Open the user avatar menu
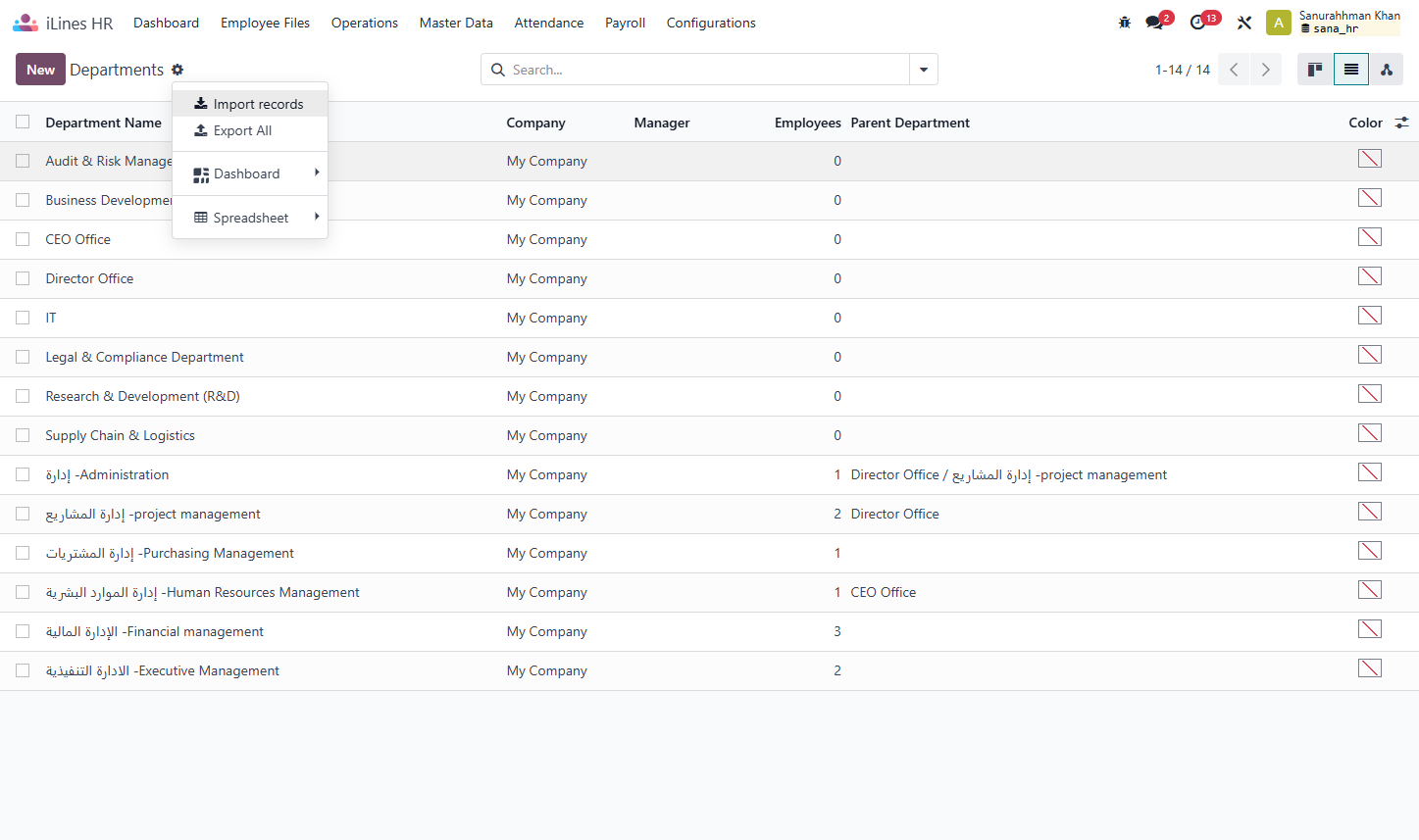 coord(1279,23)
